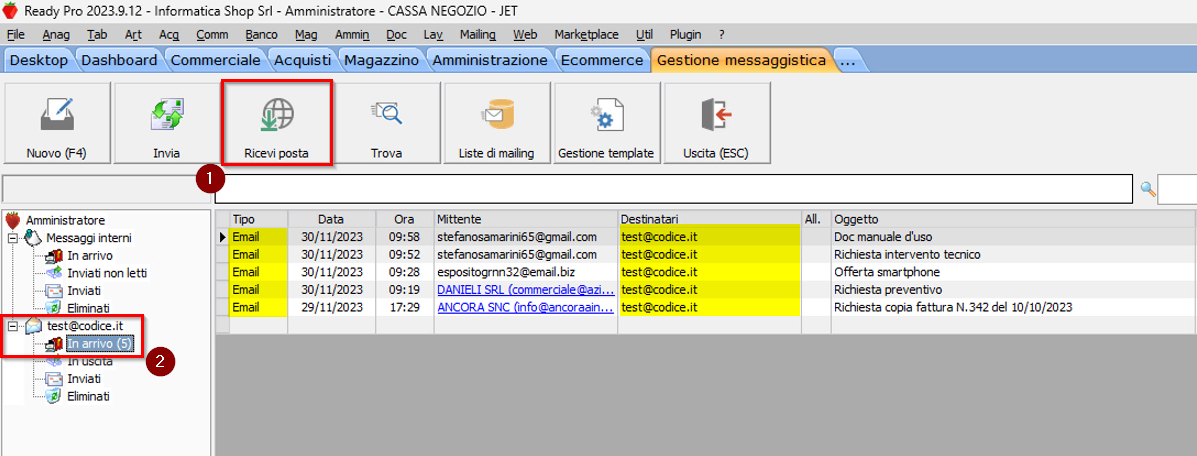Image resolution: width=1197 pixels, height=456 pixels.
Task: Click sender espositogrnn32@email.biz
Action: click(x=504, y=273)
